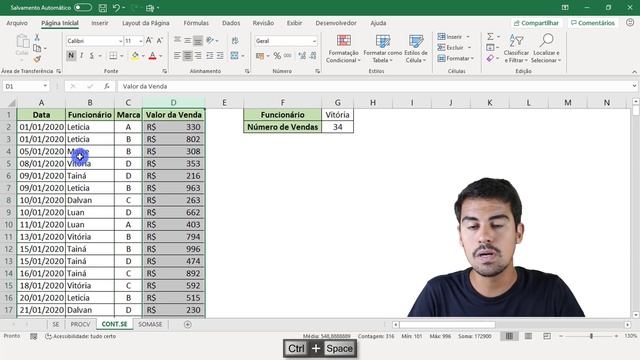Click the Inserir cells button
640x360 pixels.
click(x=453, y=37)
